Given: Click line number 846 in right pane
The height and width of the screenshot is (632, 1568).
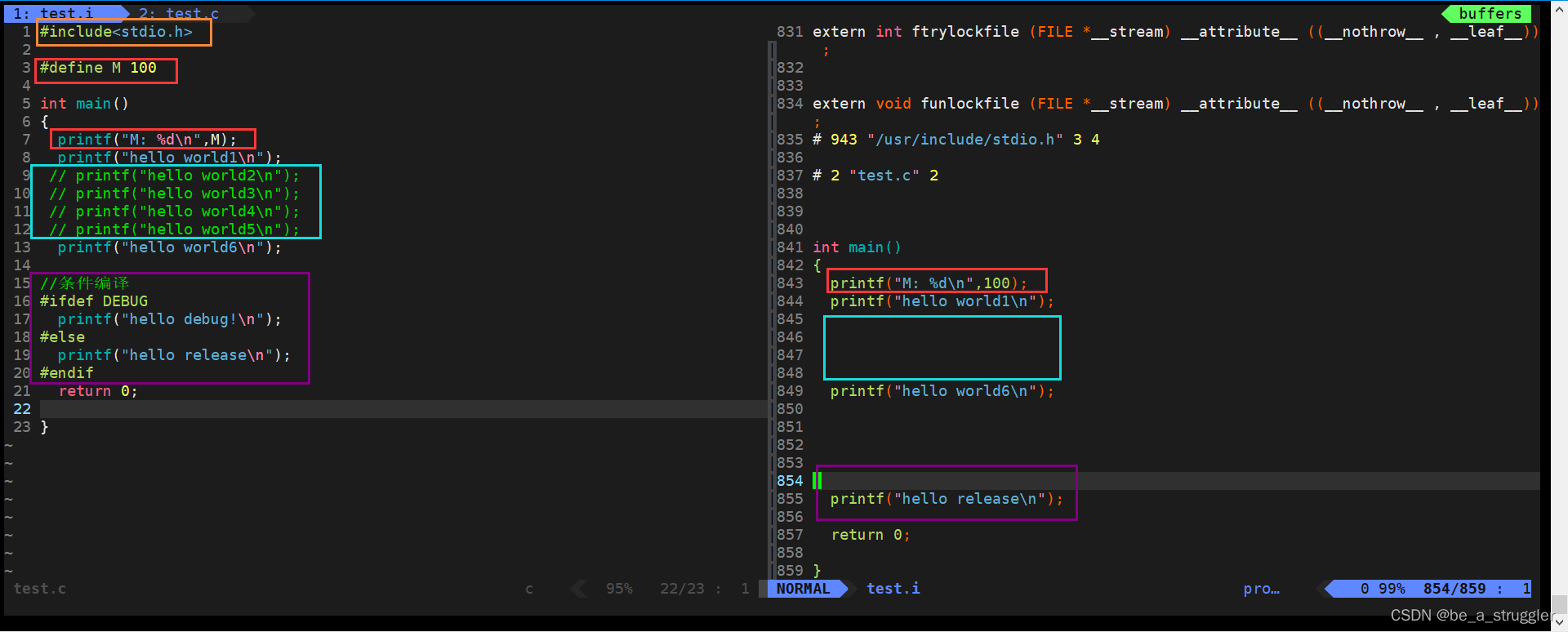Looking at the screenshot, I should click(790, 337).
